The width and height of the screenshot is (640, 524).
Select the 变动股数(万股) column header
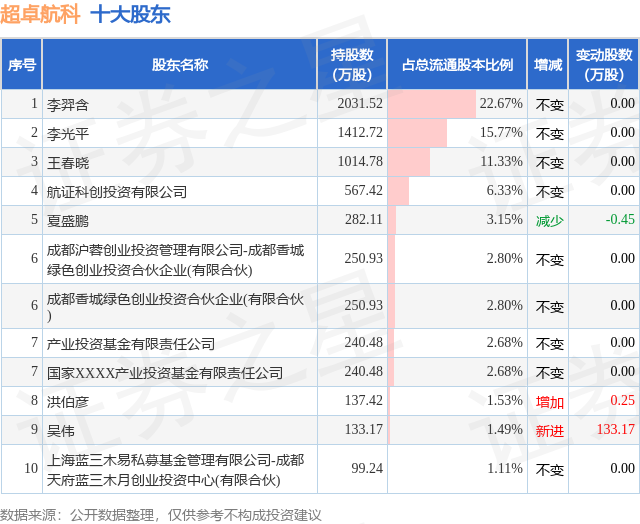(604, 64)
